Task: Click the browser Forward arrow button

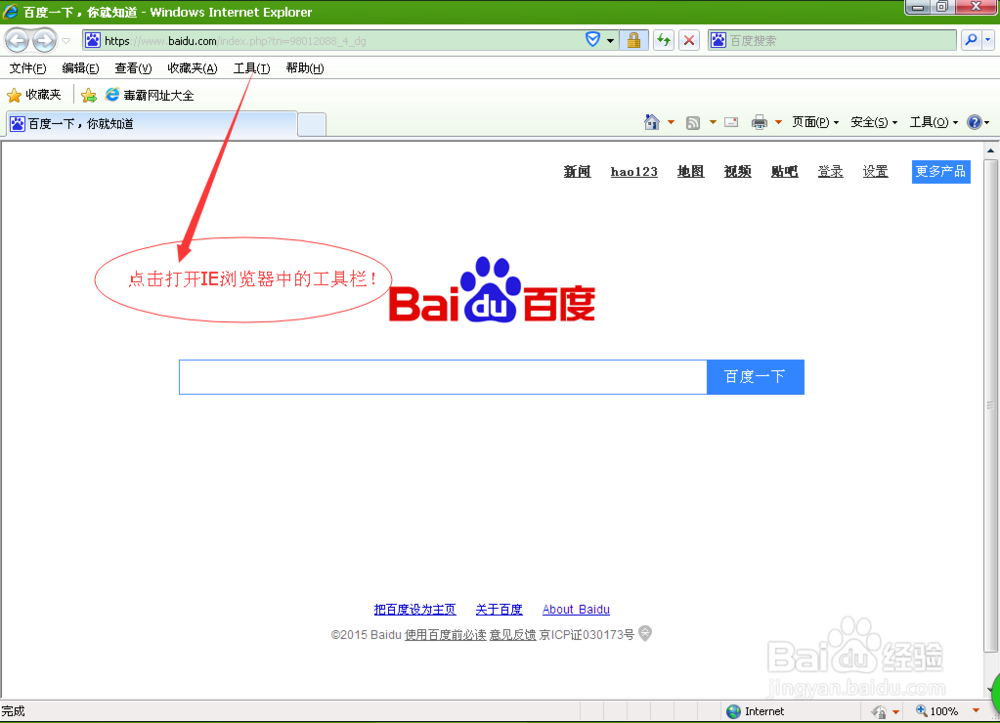Action: 44,41
